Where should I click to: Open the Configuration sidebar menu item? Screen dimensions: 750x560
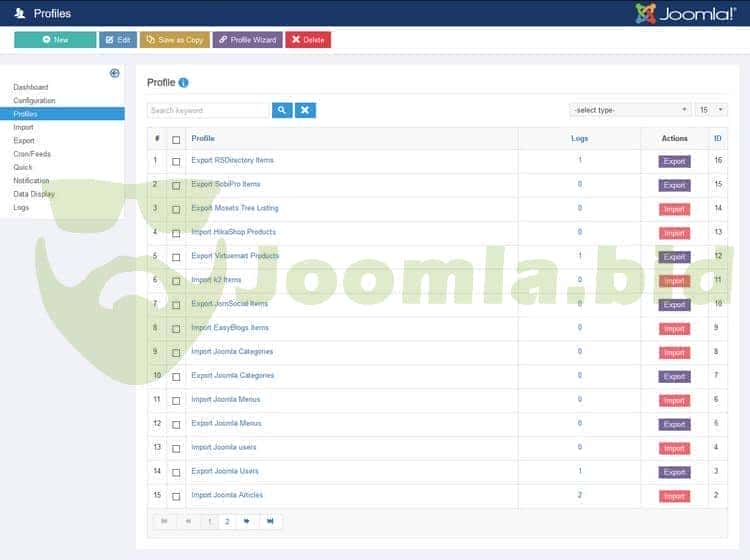(34, 101)
